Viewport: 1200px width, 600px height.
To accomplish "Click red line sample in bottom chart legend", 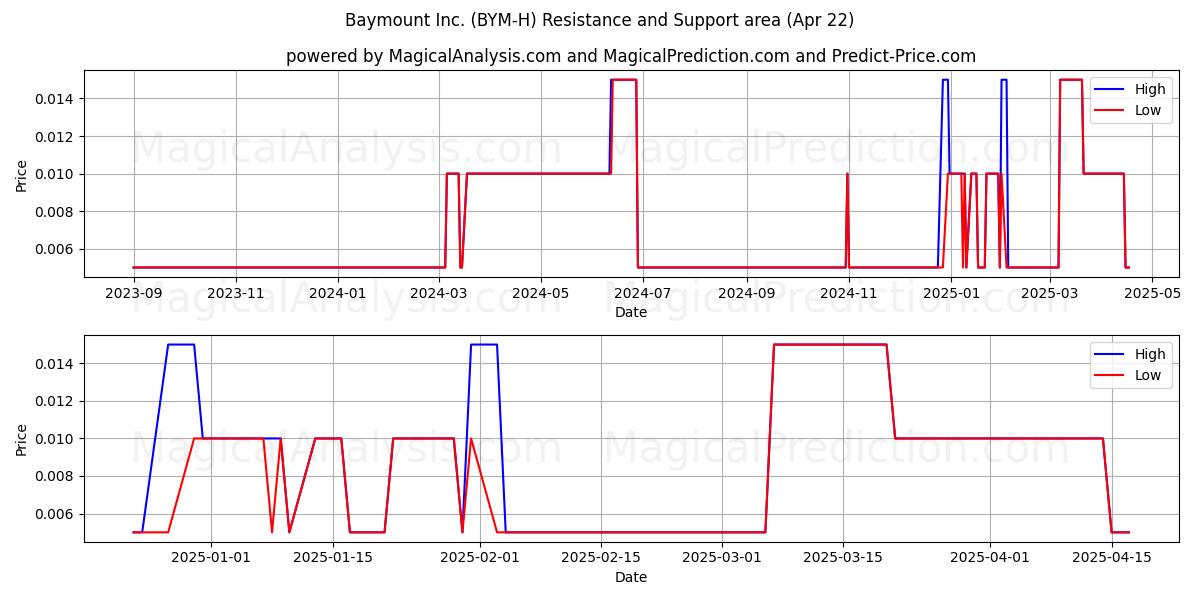I will pyautogui.click(x=1110, y=375).
